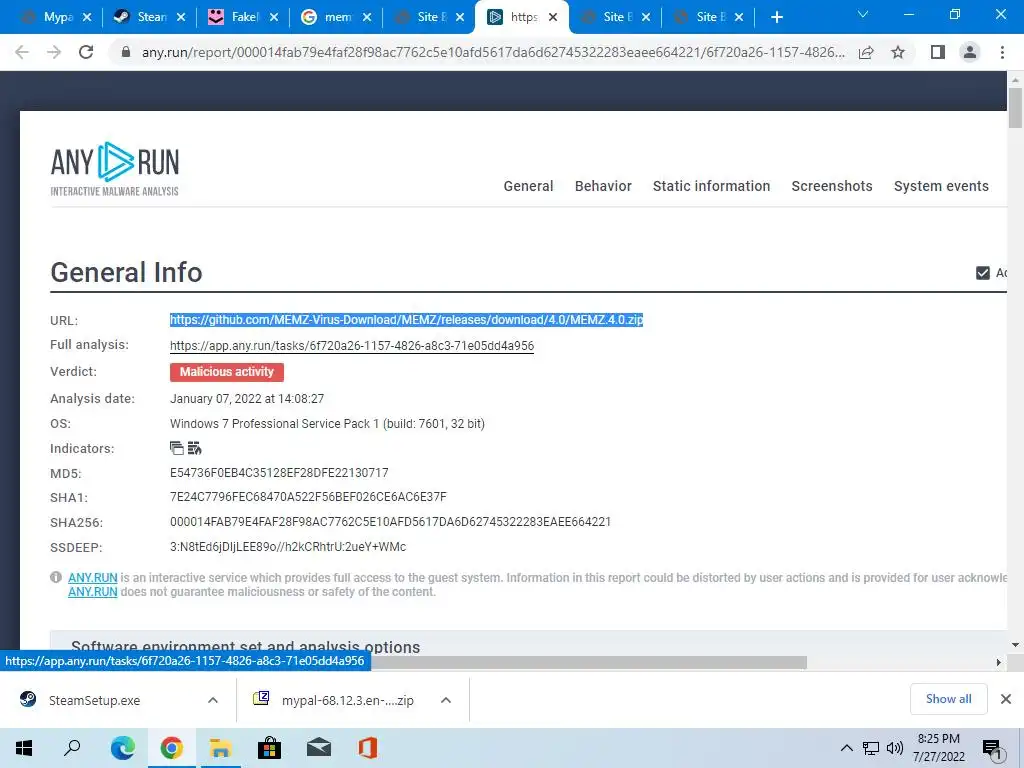1024x768 pixels.
Task: Go to System events section
Action: point(941,186)
